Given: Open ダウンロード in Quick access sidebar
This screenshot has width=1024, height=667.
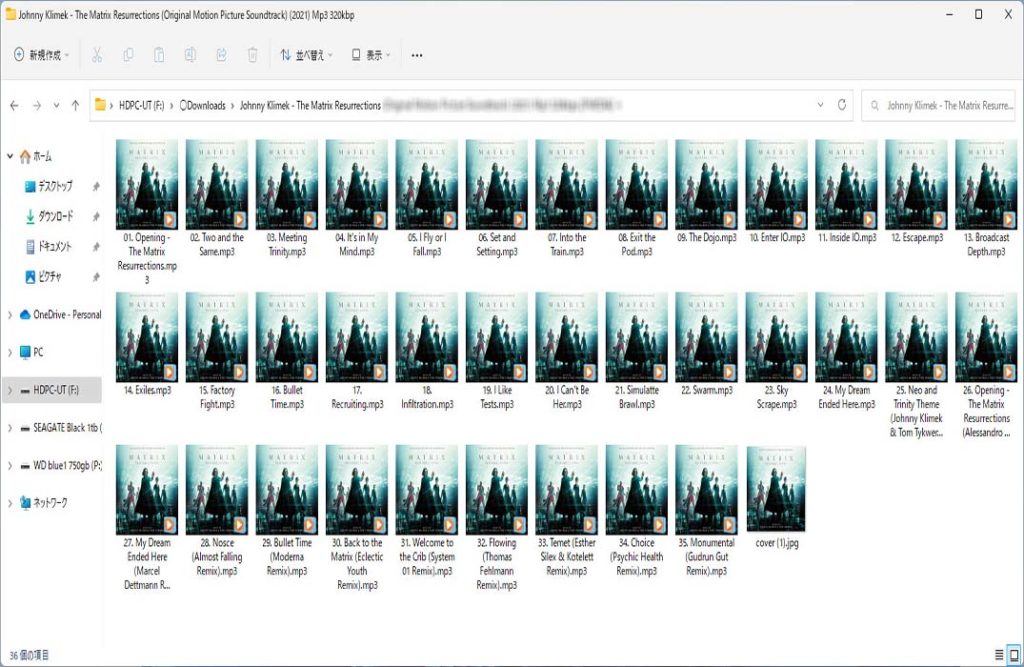Looking at the screenshot, I should tap(55, 217).
